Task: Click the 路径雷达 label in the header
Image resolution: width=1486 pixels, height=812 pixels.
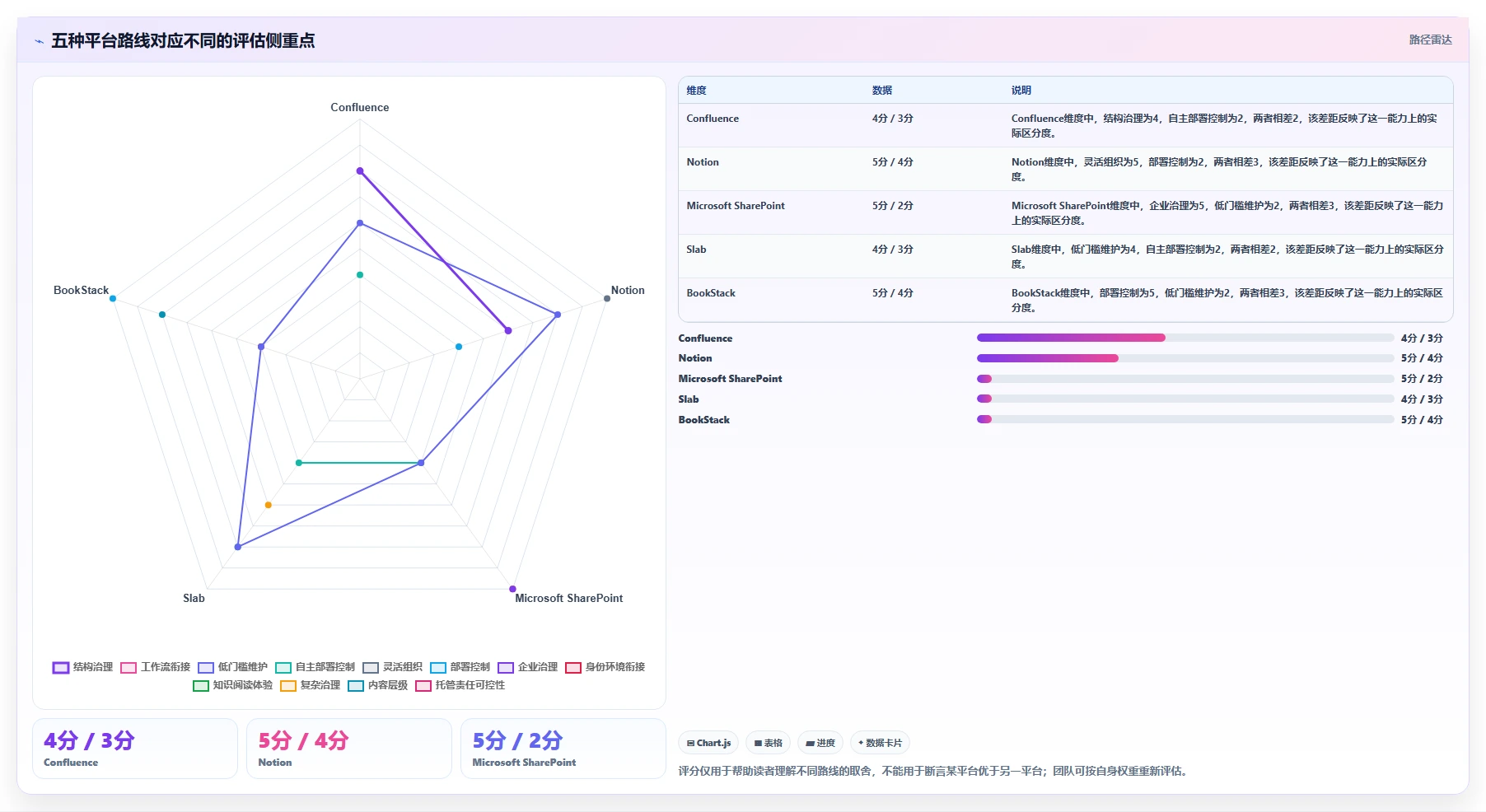Action: (x=1430, y=40)
